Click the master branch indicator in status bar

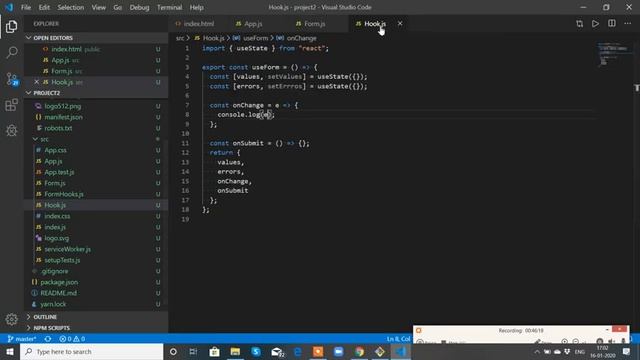click(22, 339)
